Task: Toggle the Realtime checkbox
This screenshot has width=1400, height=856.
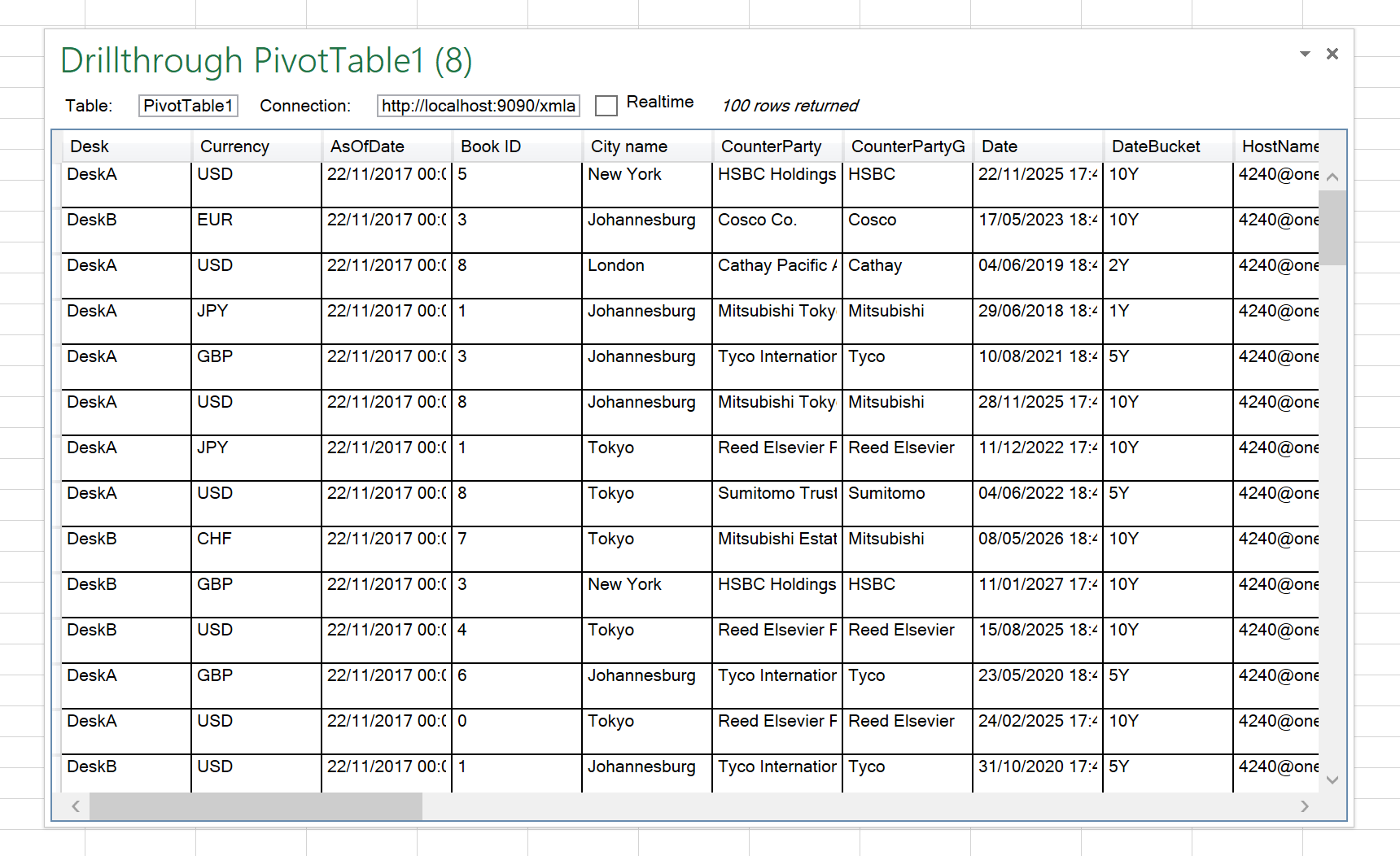Action: click(606, 106)
